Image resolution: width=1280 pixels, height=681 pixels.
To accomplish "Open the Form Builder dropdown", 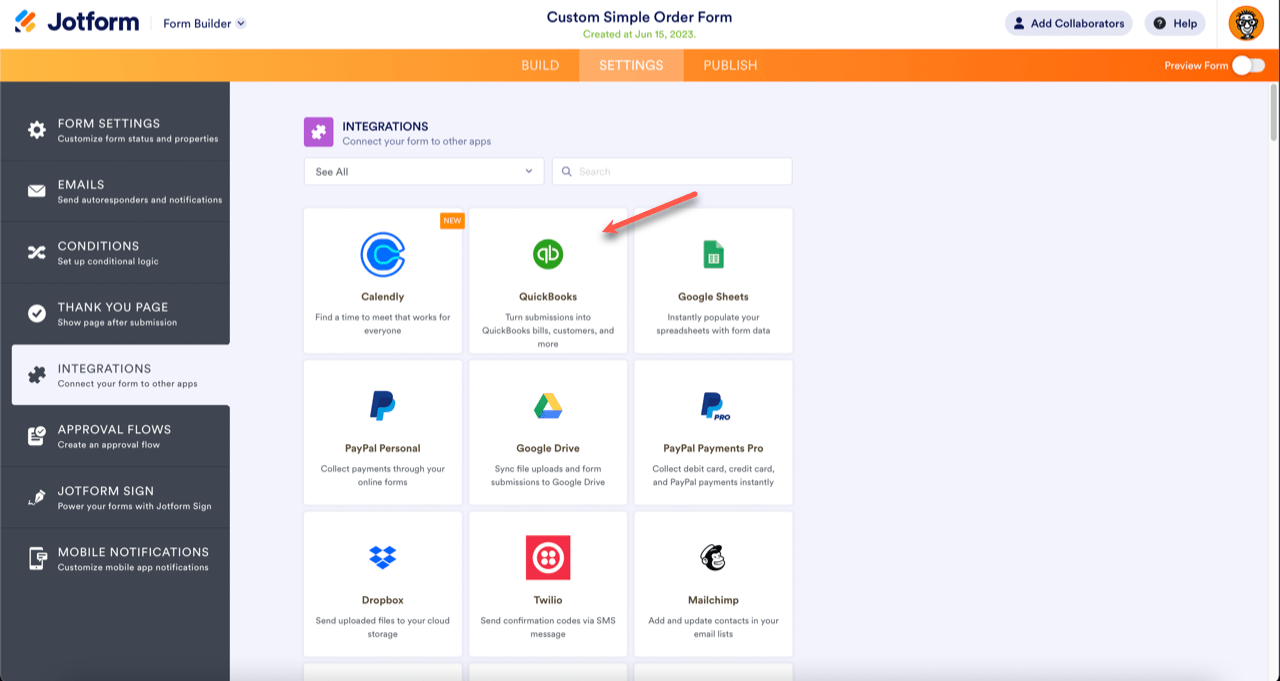I will pos(205,23).
